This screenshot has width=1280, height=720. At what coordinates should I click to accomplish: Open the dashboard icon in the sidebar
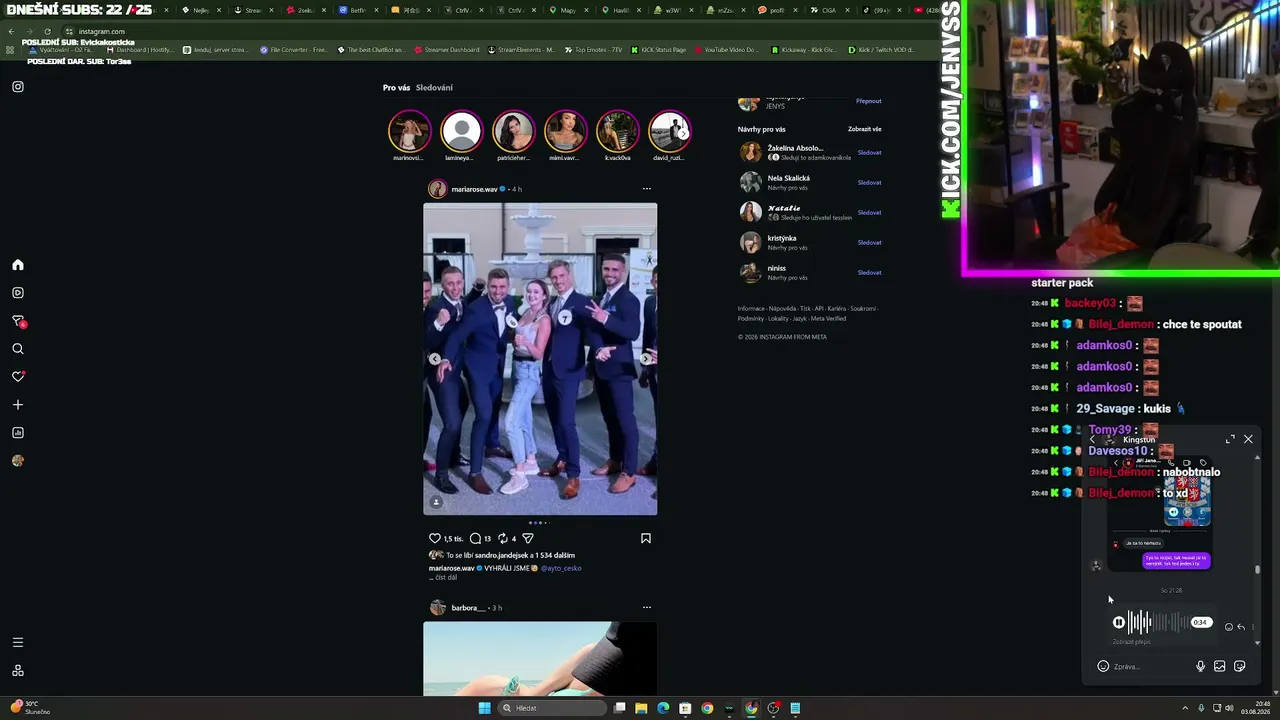pyautogui.click(x=18, y=433)
